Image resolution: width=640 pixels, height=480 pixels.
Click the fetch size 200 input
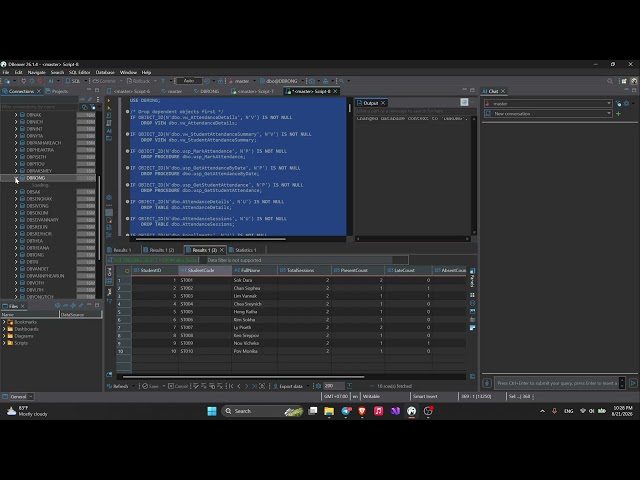[333, 386]
